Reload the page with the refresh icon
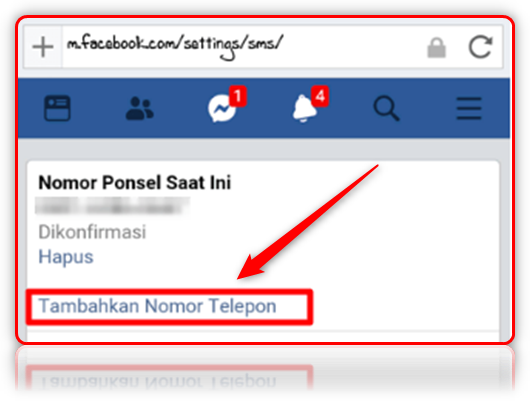This screenshot has height=406, width=530. (x=480, y=47)
